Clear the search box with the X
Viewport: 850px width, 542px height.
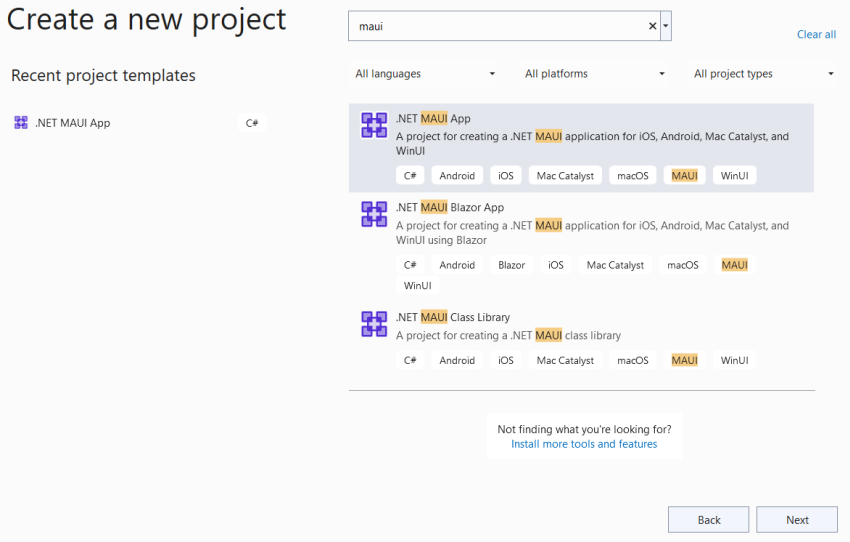tap(653, 26)
